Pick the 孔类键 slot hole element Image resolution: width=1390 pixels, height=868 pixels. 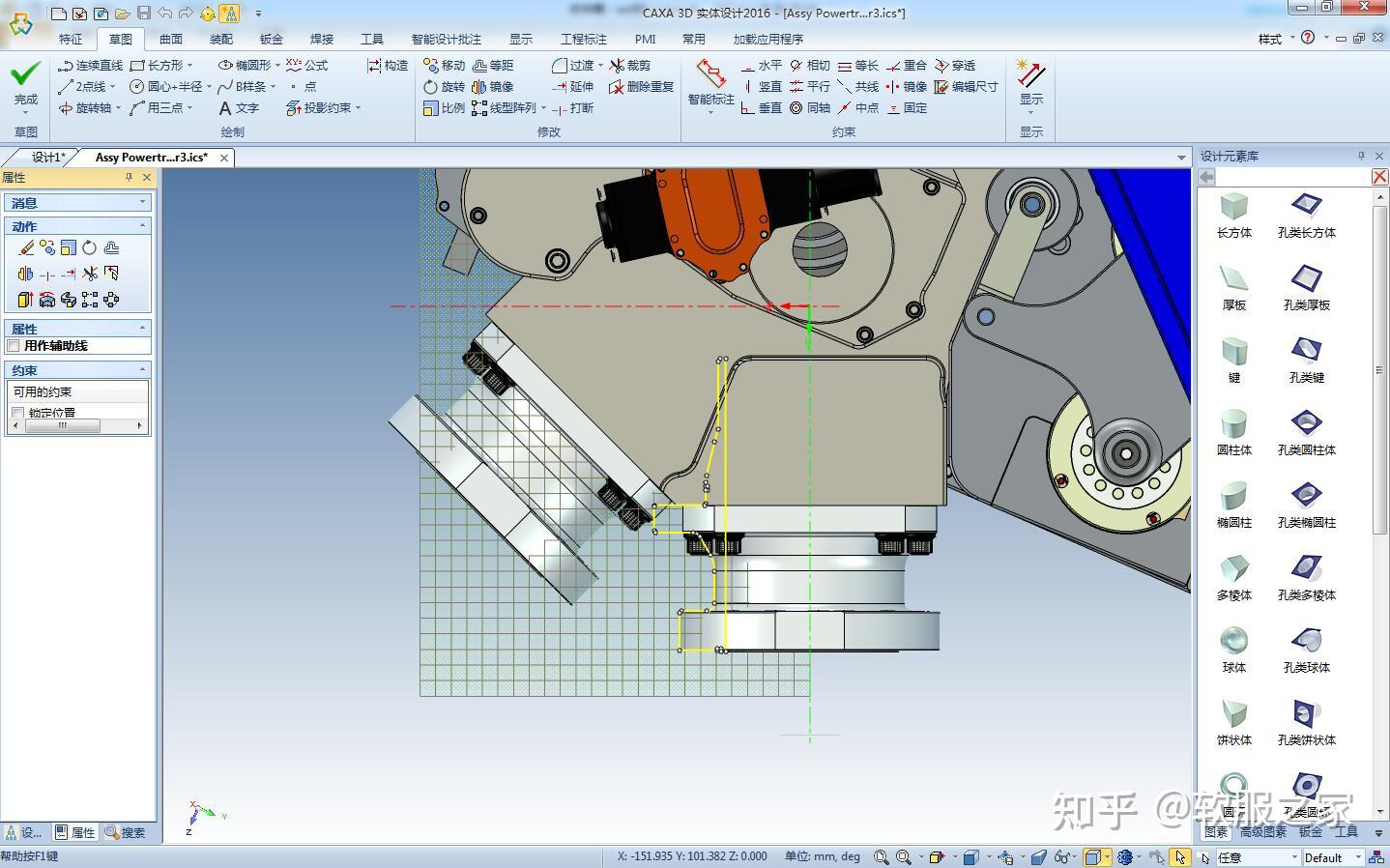click(x=1307, y=360)
